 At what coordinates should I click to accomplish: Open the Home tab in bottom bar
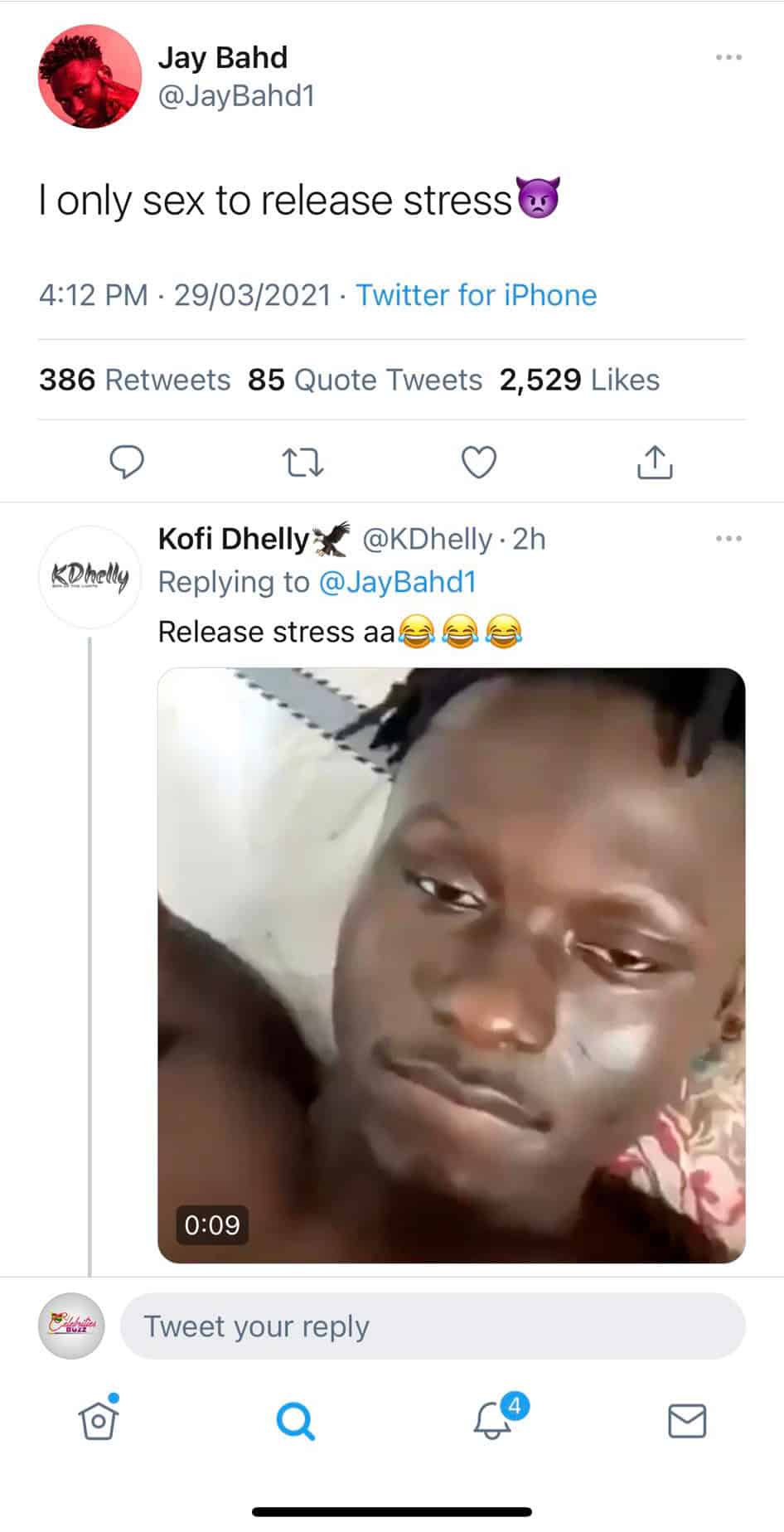[x=99, y=1420]
